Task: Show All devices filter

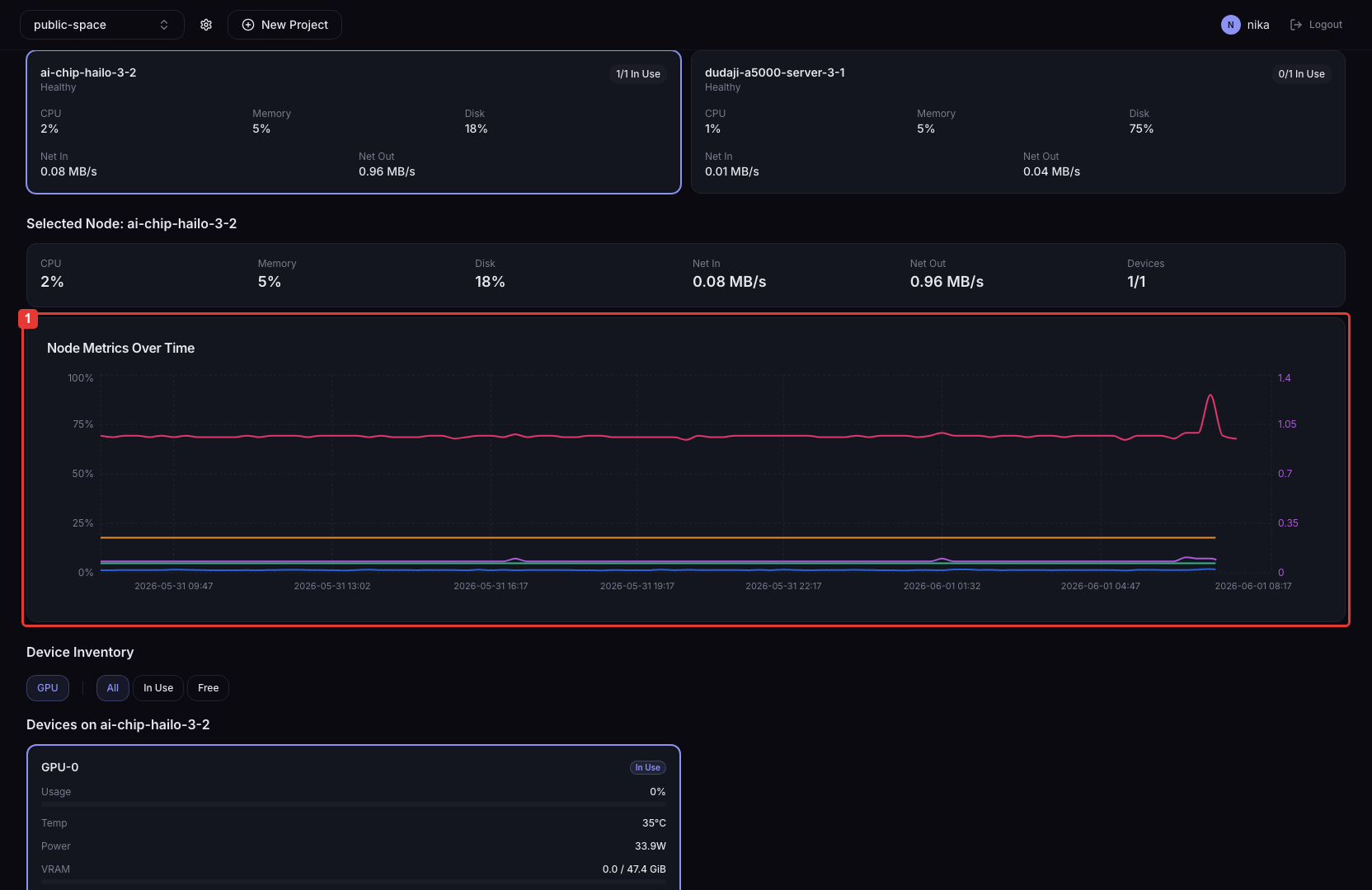Action: tap(113, 688)
